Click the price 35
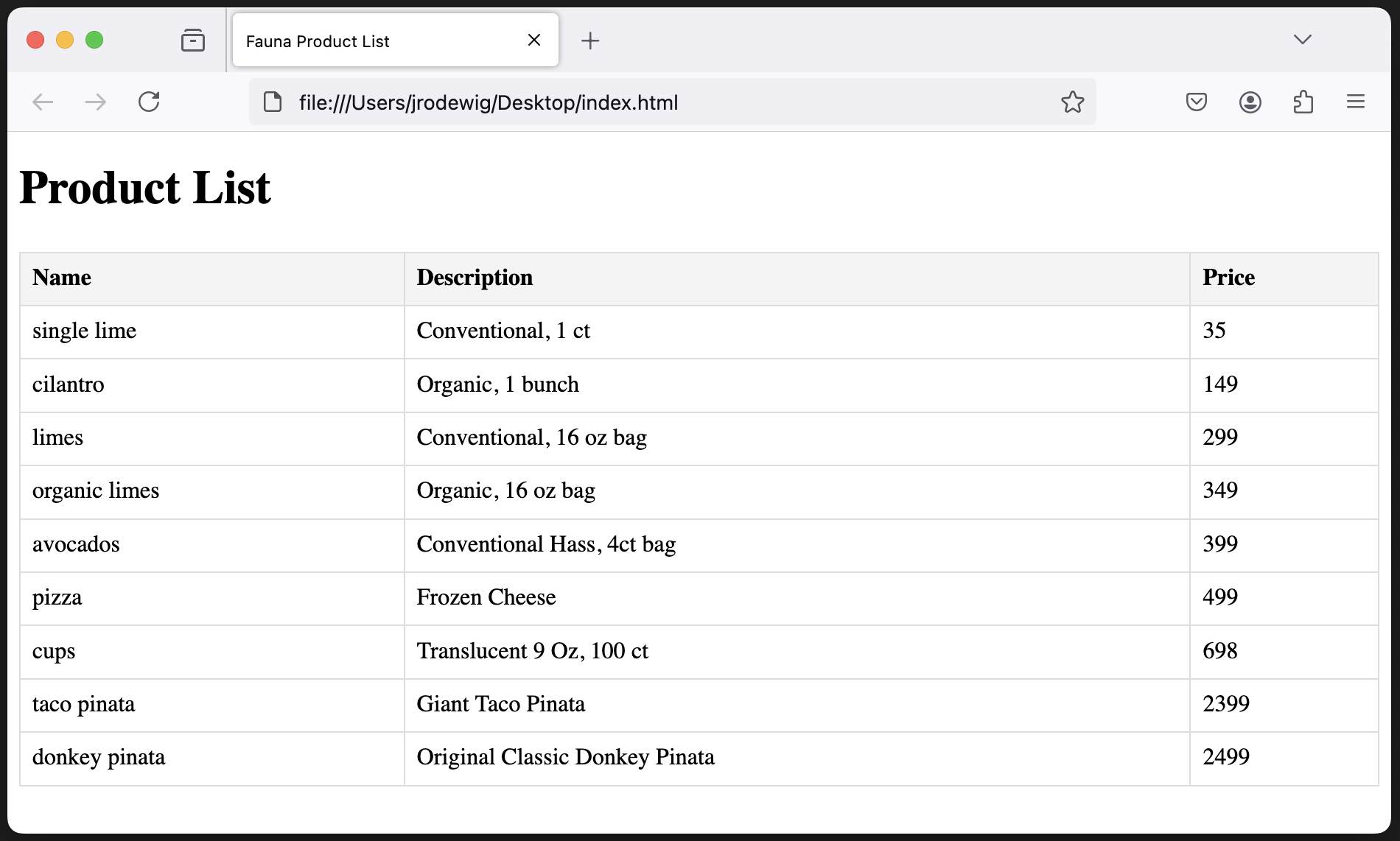This screenshot has height=841, width=1400. 1214,331
